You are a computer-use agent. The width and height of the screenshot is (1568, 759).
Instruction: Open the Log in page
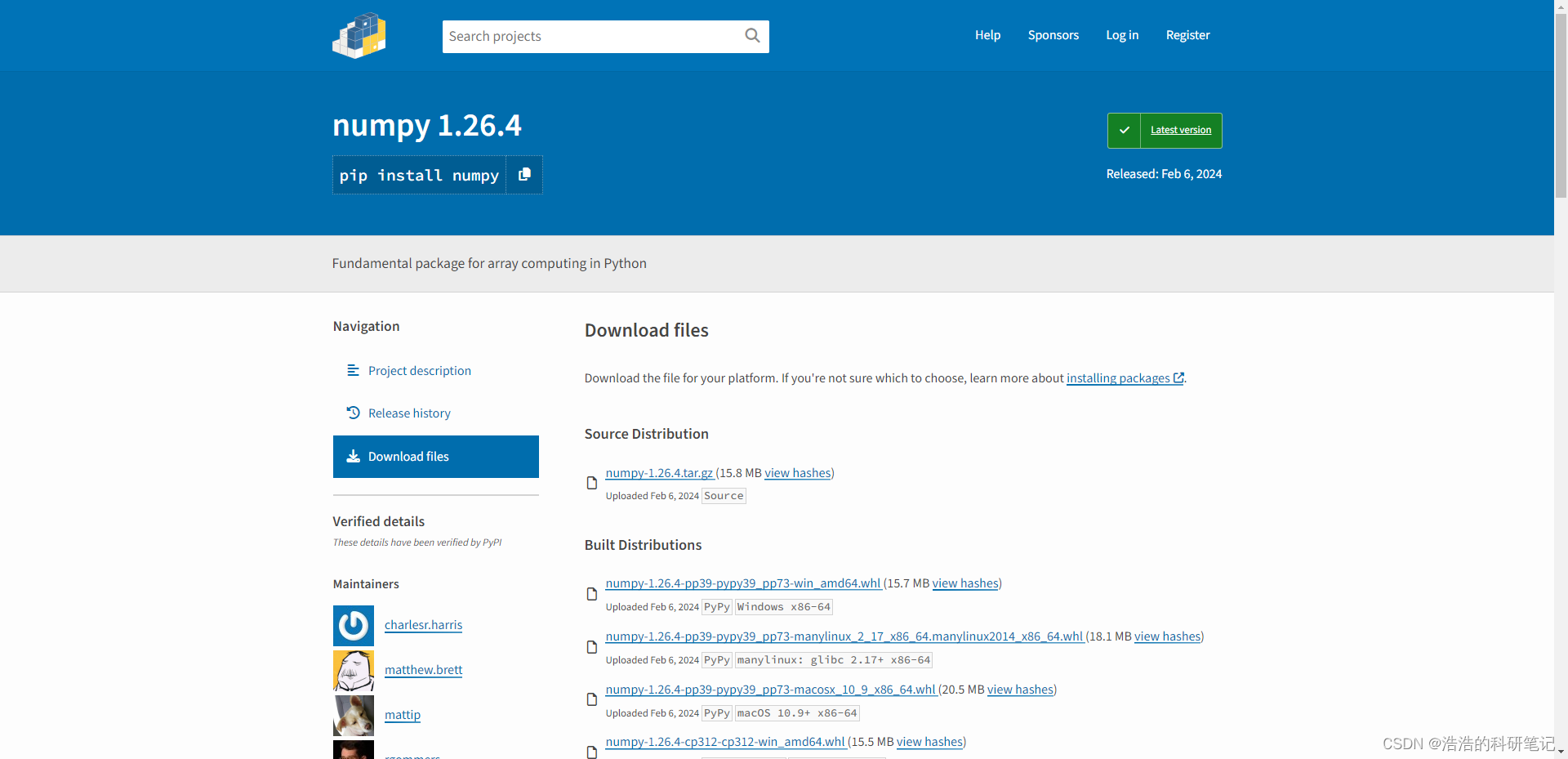1122,35
